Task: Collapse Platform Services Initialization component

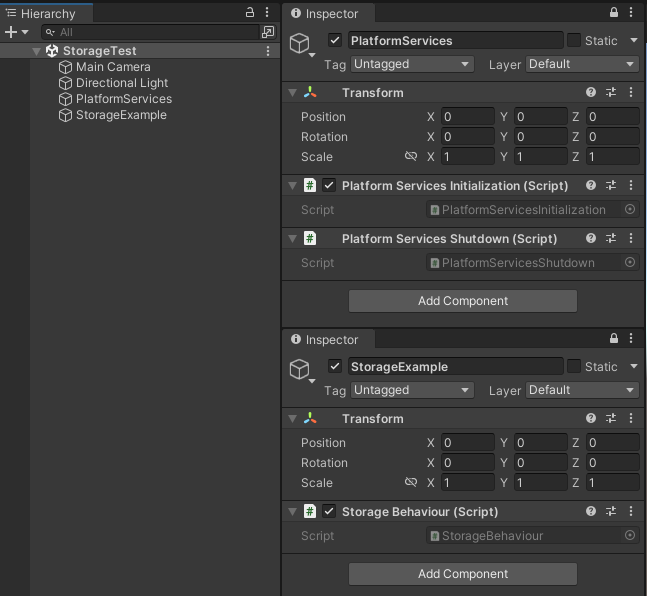Action: tap(293, 186)
